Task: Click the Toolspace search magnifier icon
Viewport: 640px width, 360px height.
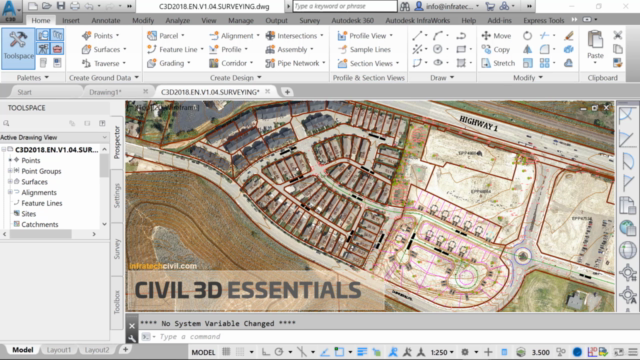Action: click(6, 123)
